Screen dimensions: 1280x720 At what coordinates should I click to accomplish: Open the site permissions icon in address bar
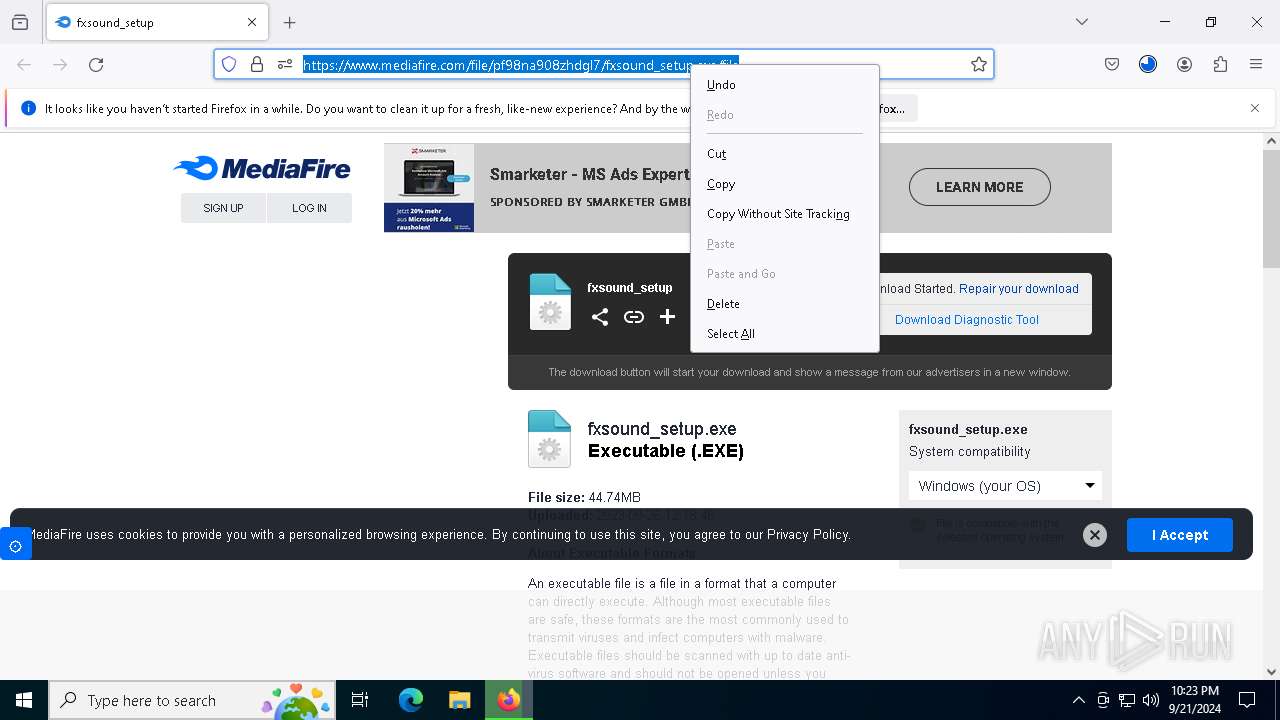point(285,64)
